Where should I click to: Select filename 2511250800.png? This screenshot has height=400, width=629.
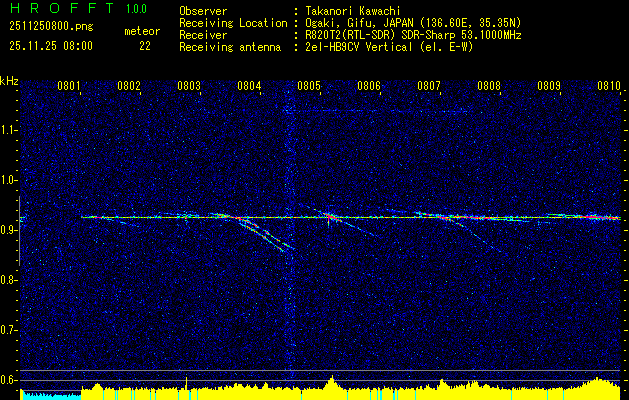[x=51, y=27]
